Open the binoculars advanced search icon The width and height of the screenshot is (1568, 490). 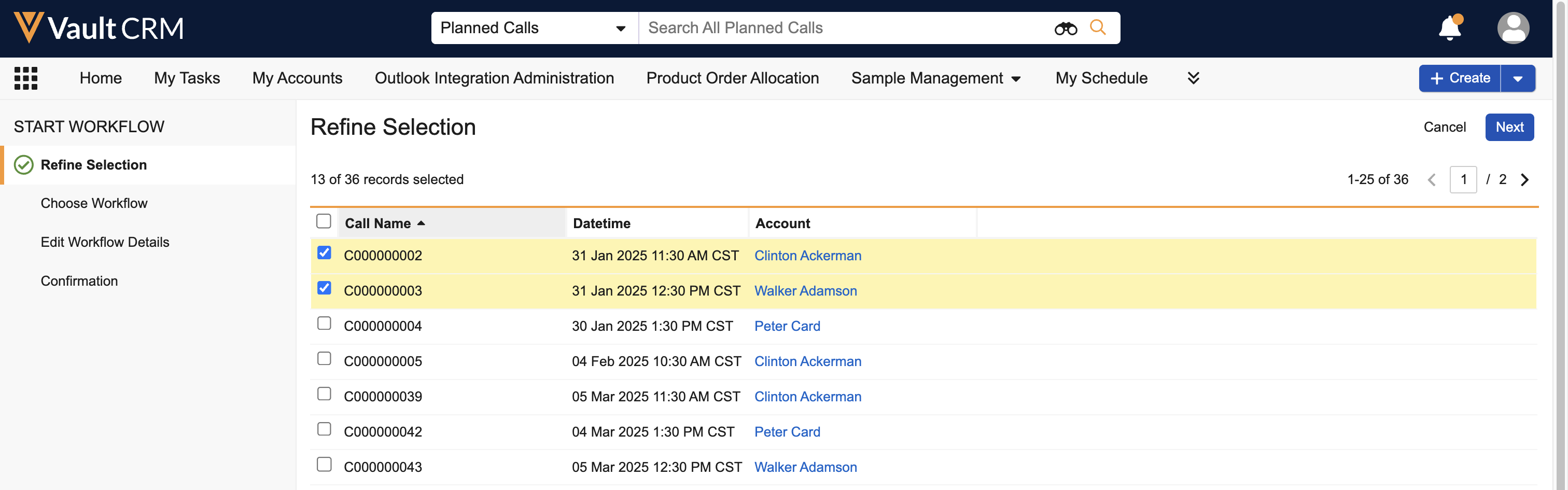(1065, 28)
